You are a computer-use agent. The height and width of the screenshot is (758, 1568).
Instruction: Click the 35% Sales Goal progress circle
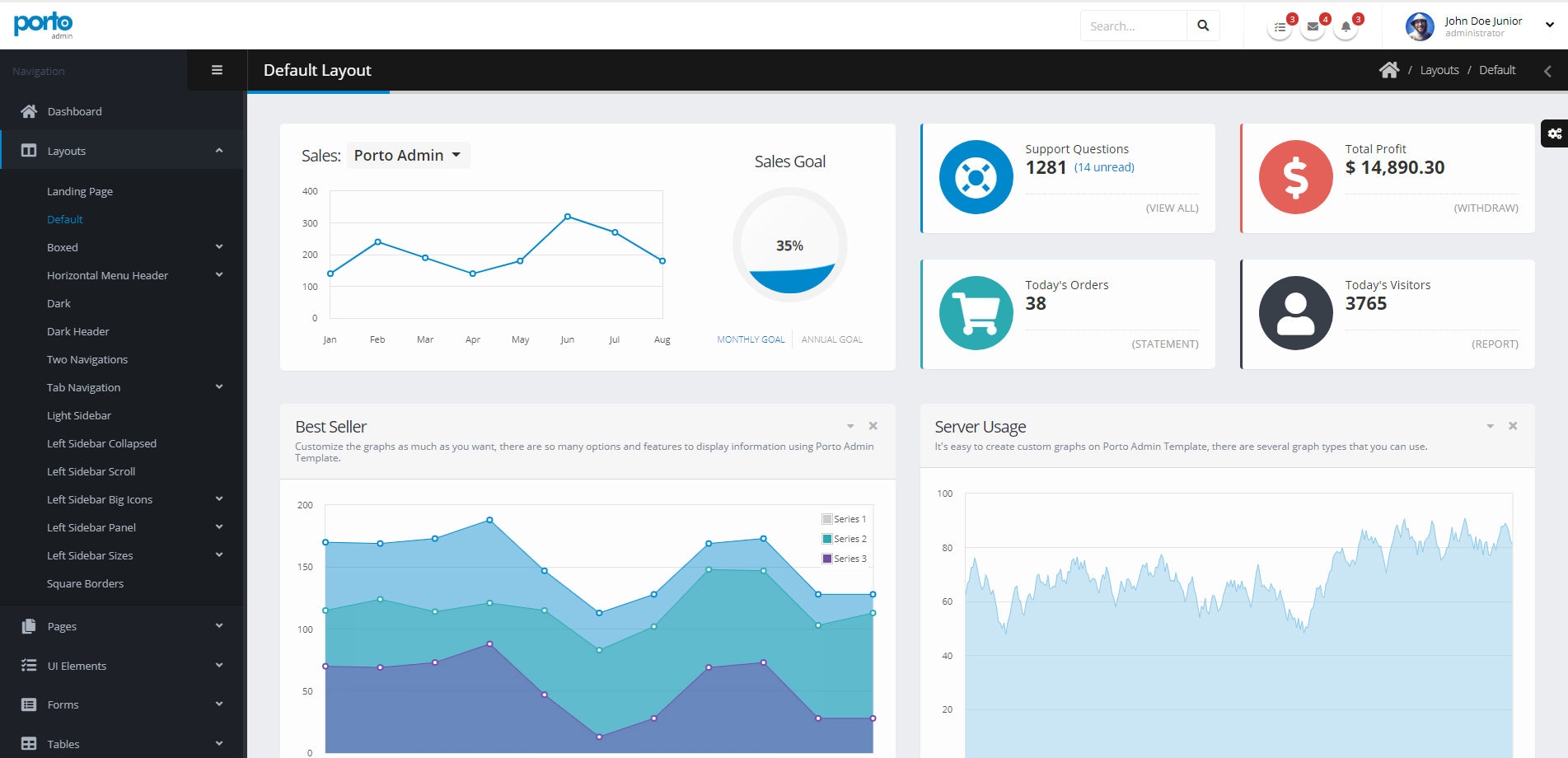(789, 245)
